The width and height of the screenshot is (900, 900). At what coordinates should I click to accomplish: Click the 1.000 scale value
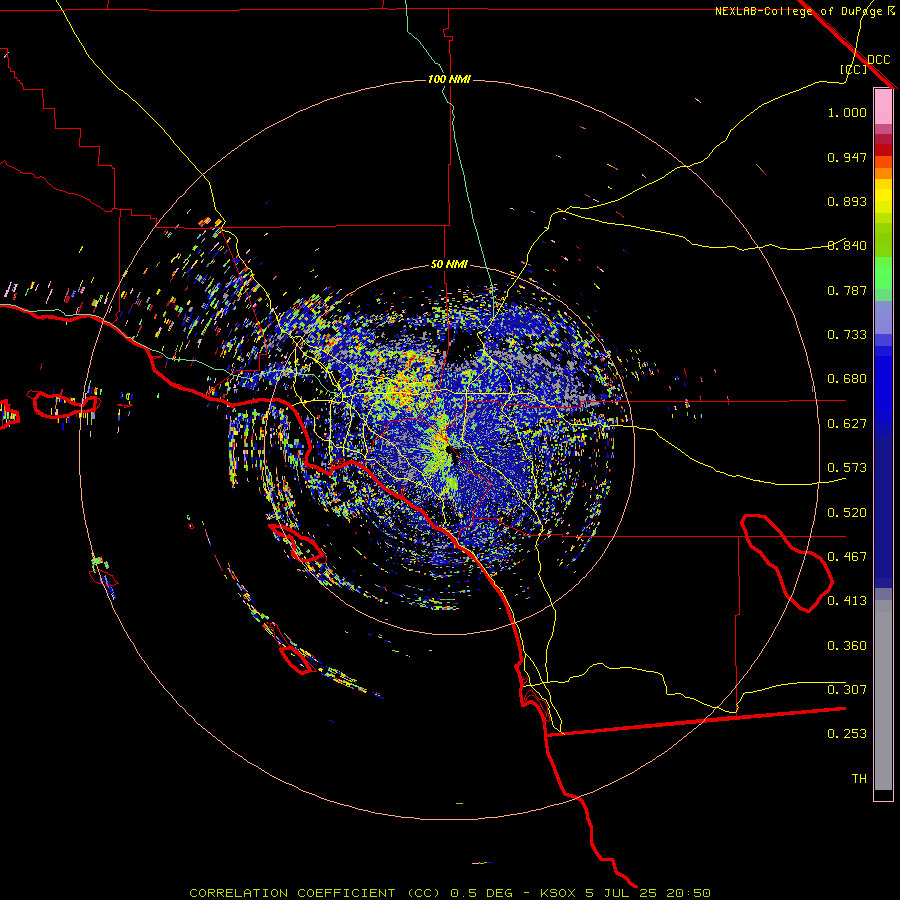[847, 113]
